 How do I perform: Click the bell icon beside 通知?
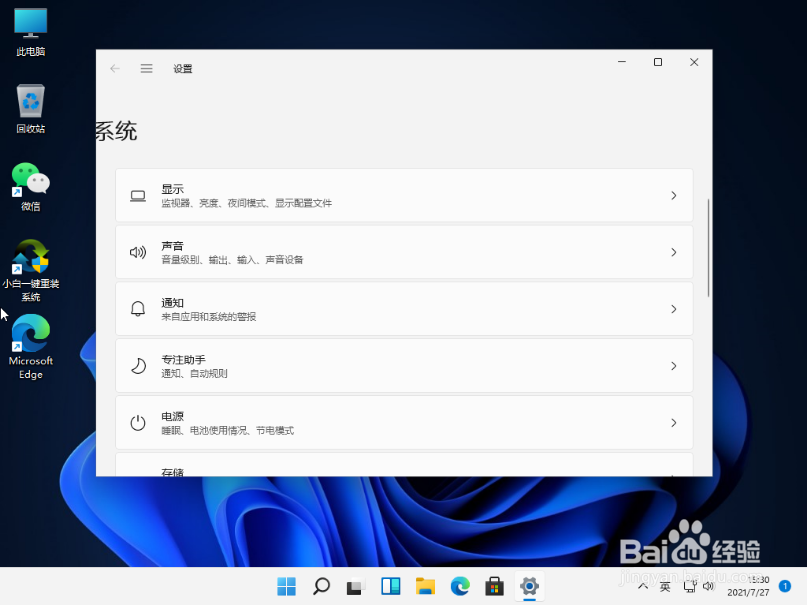(x=138, y=309)
